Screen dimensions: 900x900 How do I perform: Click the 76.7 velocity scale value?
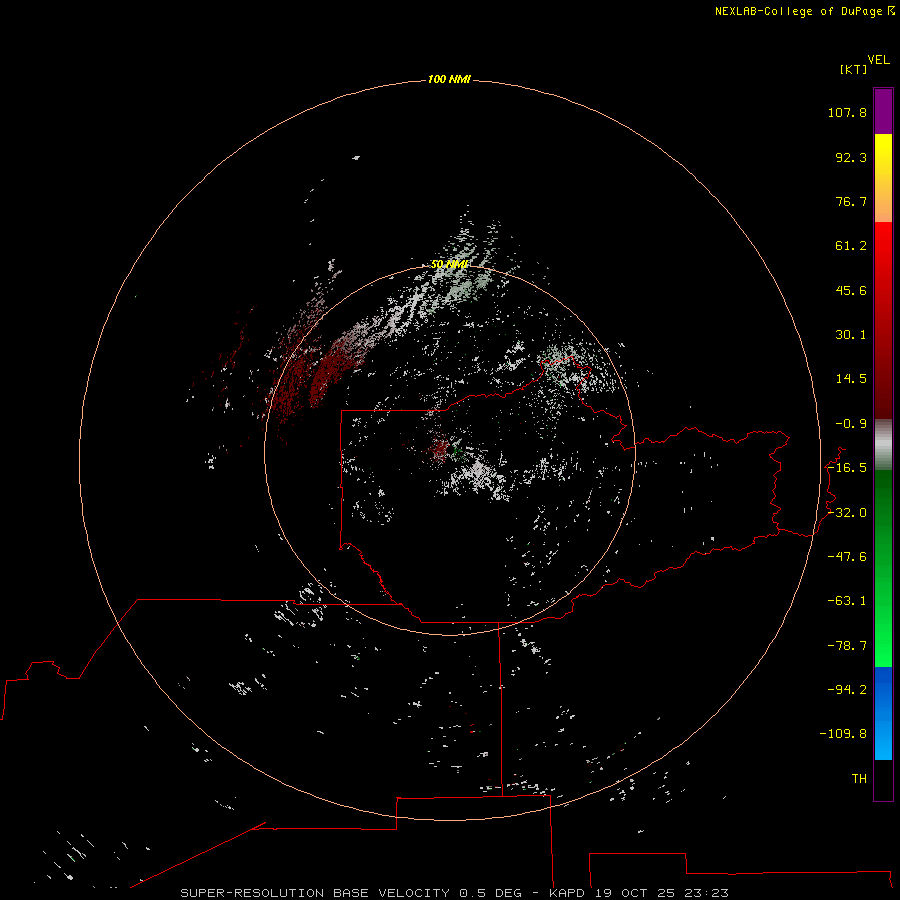click(851, 201)
